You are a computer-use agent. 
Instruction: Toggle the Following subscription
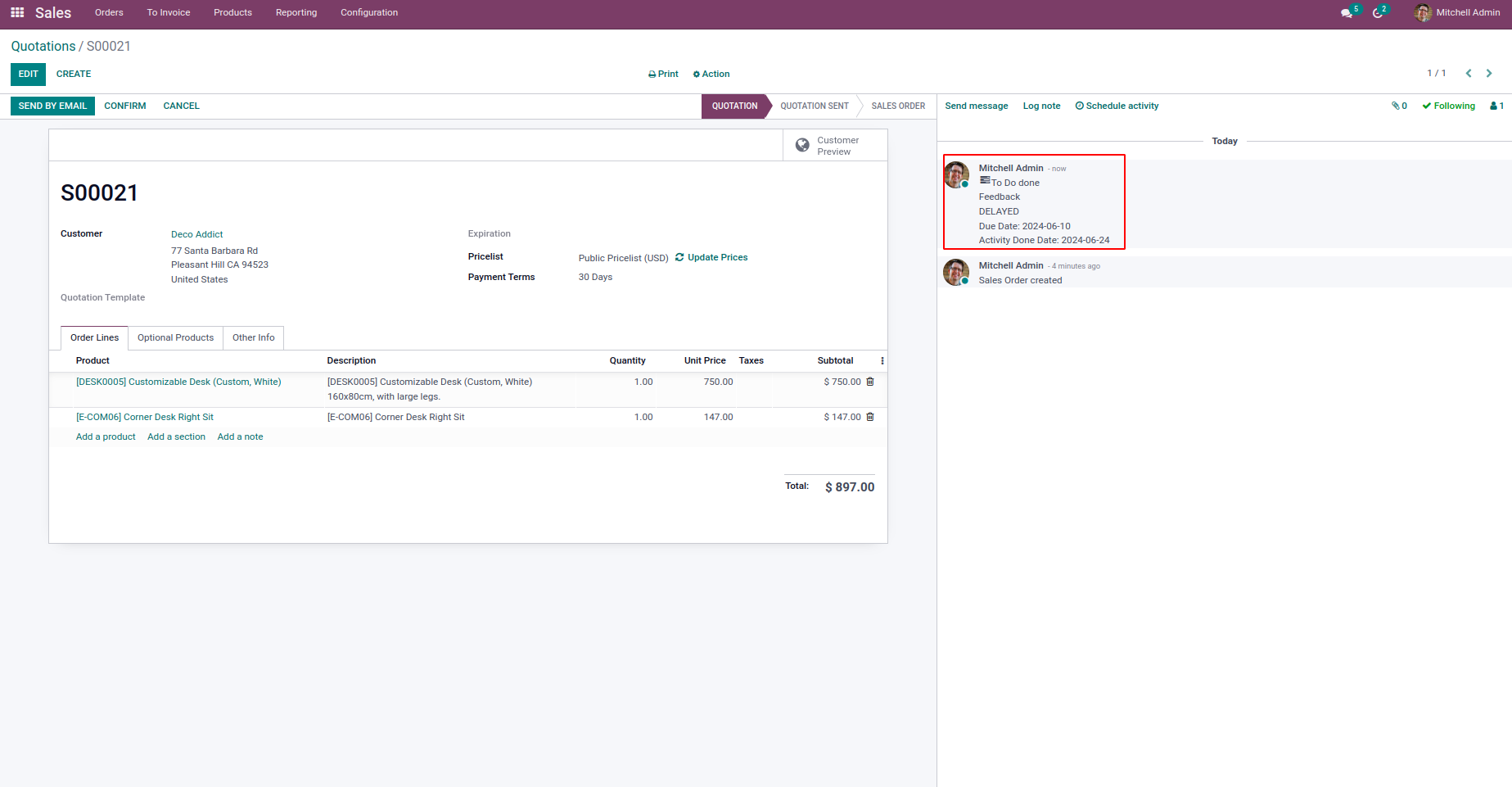click(x=1448, y=106)
